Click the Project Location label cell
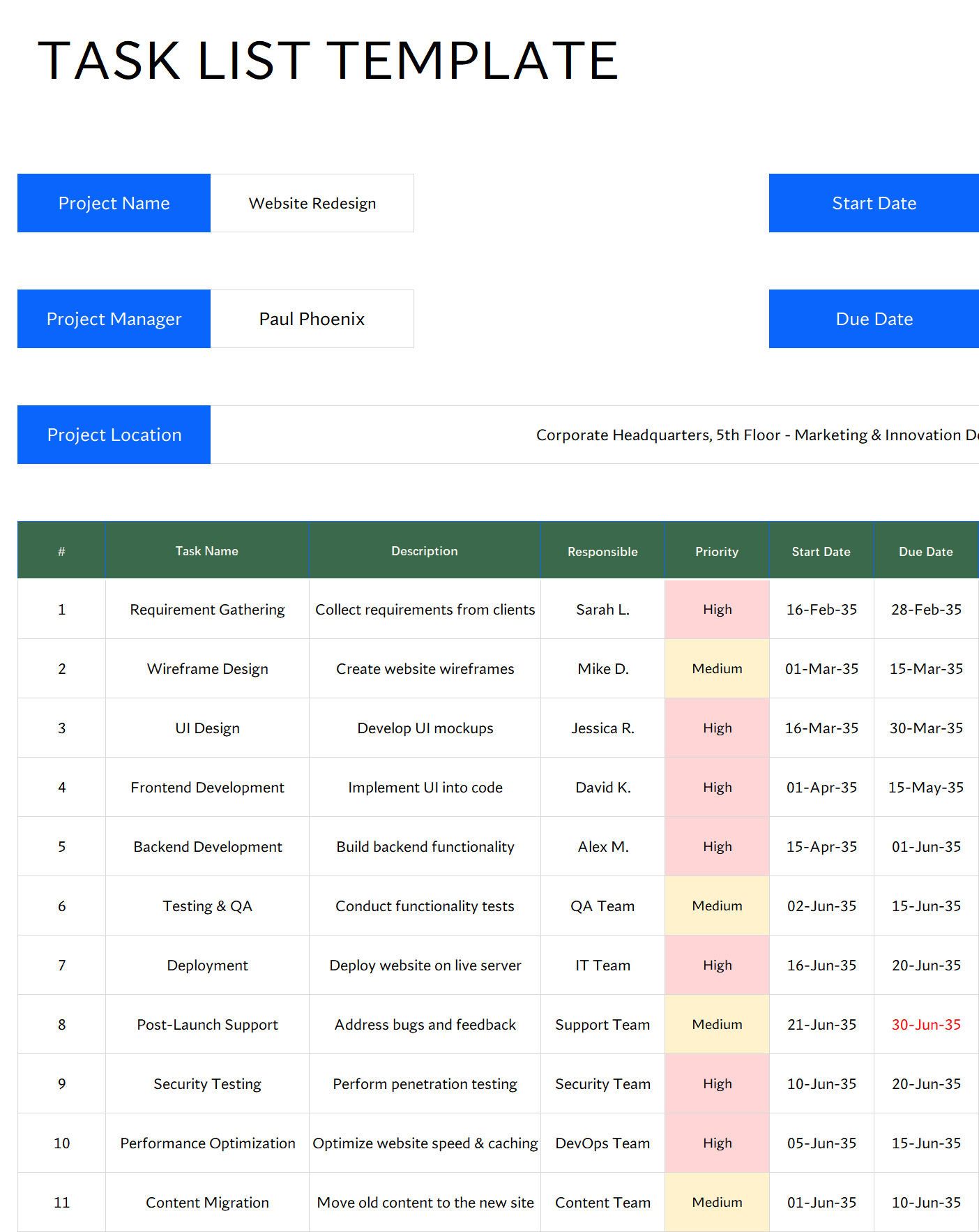The image size is (979, 1232). [x=114, y=435]
